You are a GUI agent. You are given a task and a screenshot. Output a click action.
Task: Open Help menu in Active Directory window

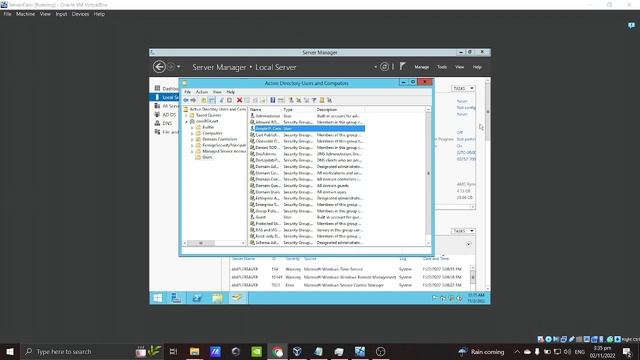tap(231, 92)
